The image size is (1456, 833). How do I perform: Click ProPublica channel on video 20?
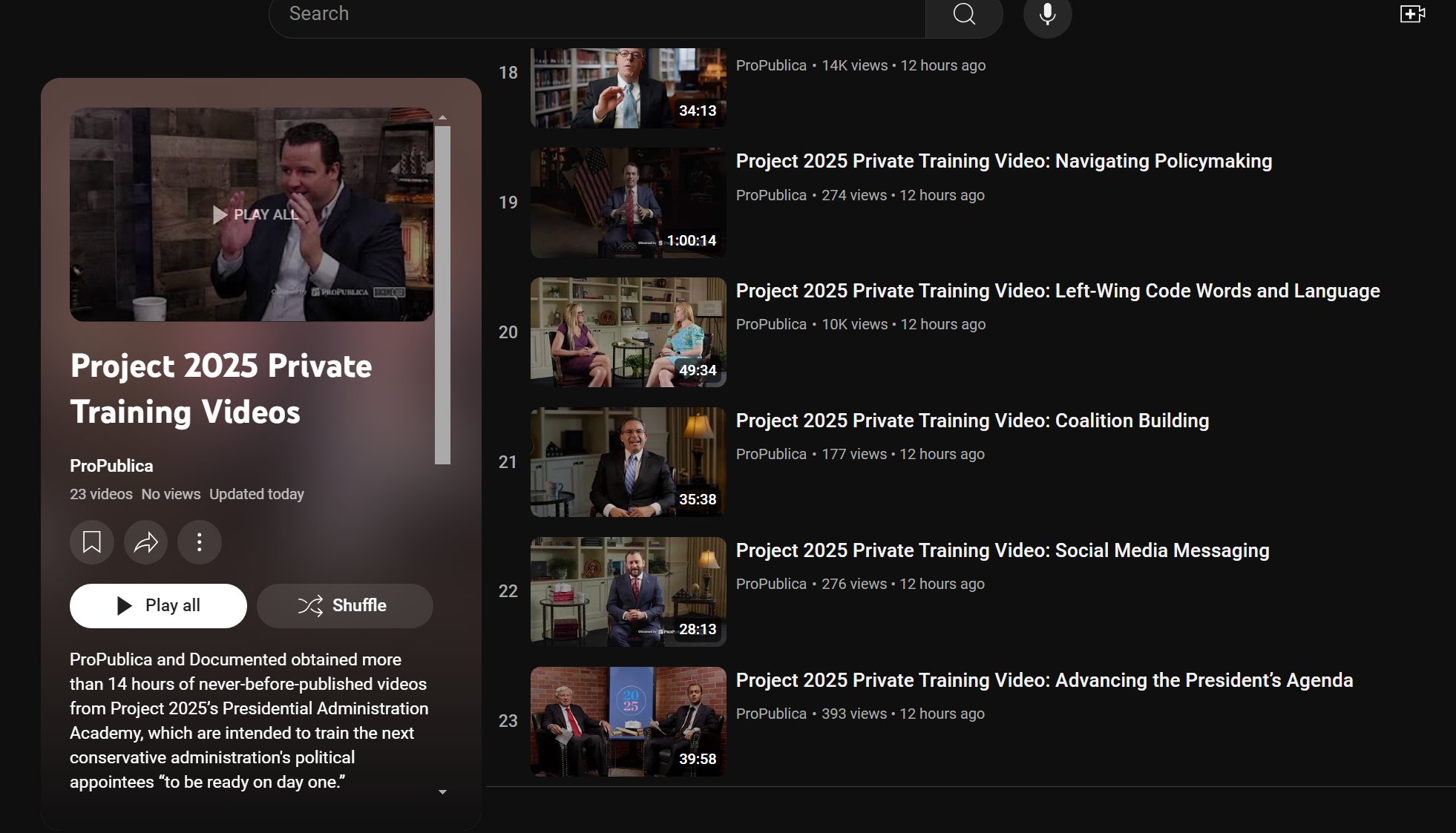(771, 324)
